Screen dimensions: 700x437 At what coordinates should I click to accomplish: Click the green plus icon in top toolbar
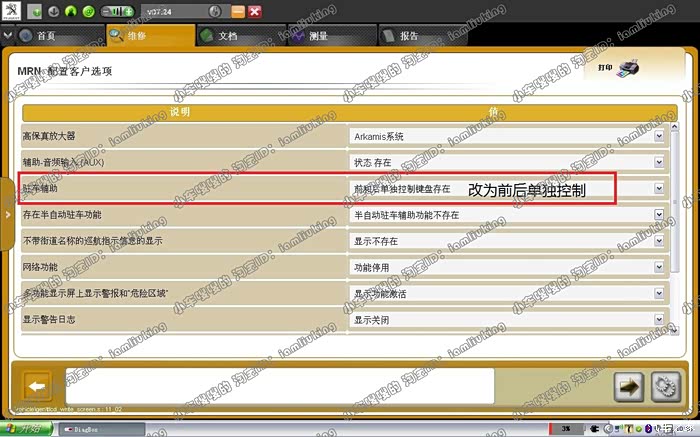(x=35, y=12)
